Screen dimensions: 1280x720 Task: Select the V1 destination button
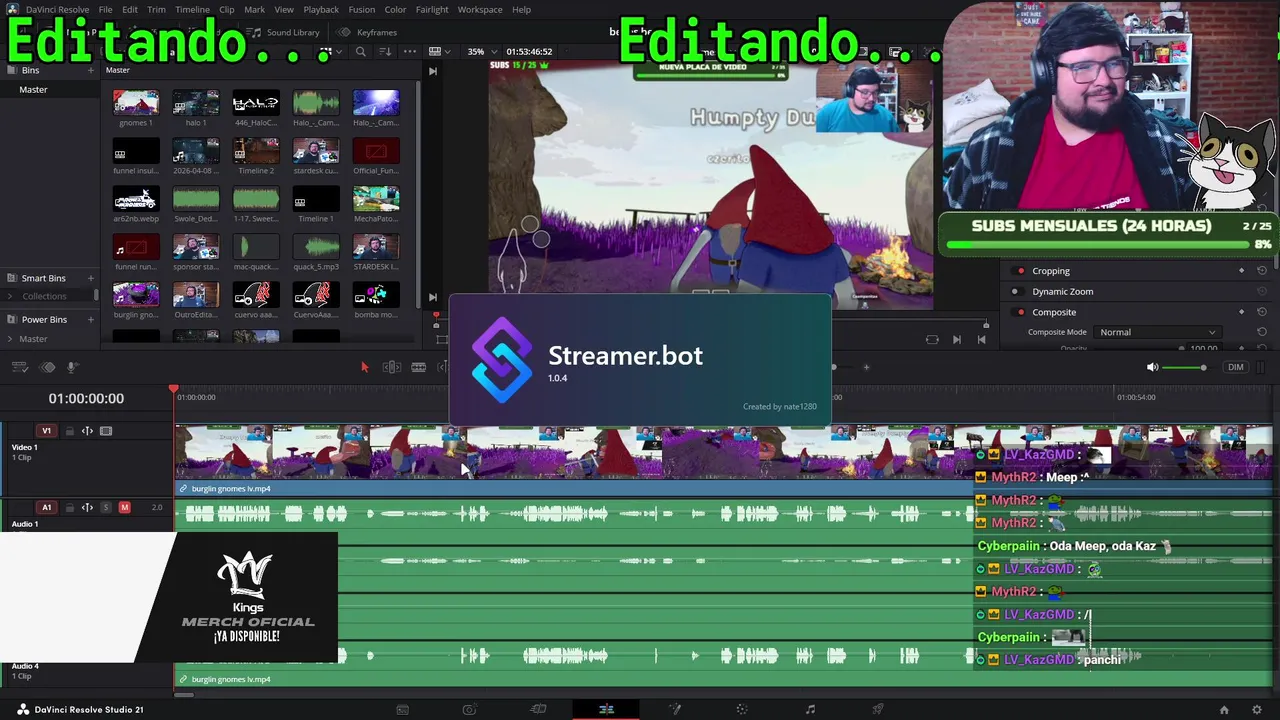coord(46,431)
